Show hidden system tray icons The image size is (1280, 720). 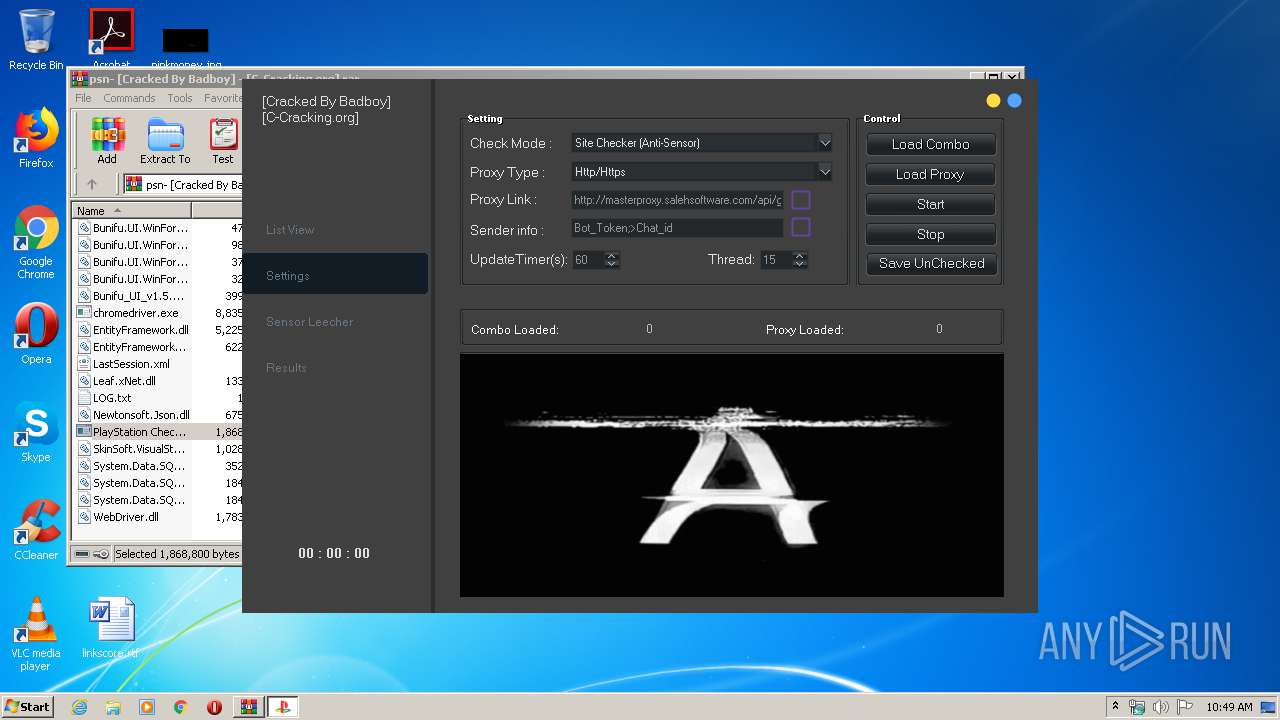point(1115,706)
